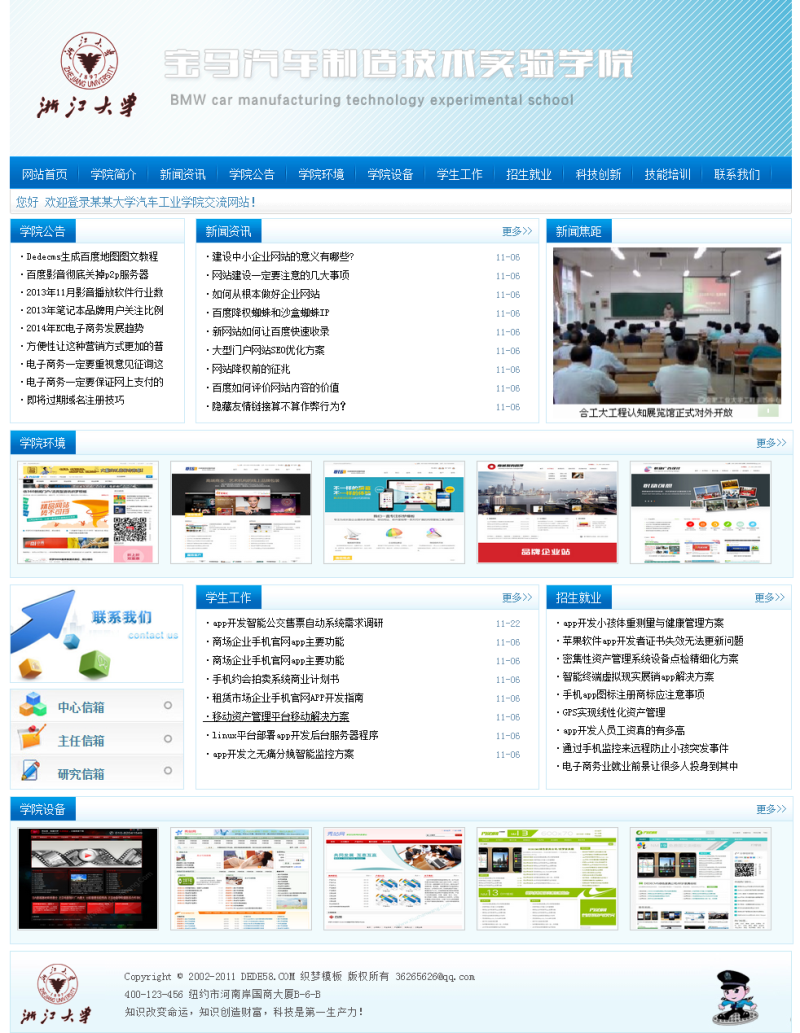The width and height of the screenshot is (800, 1033).
Task: Select the blue cube blocks icon beside 中心信箱
Action: 33,705
